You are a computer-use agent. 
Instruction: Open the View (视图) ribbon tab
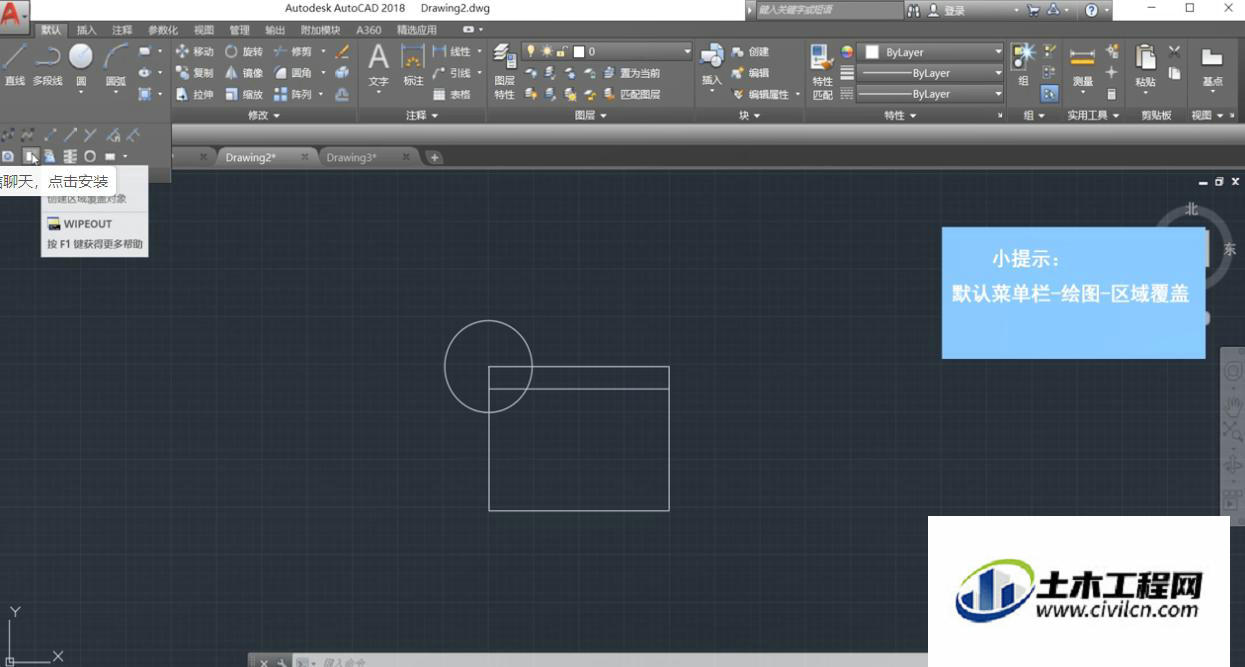[204, 30]
